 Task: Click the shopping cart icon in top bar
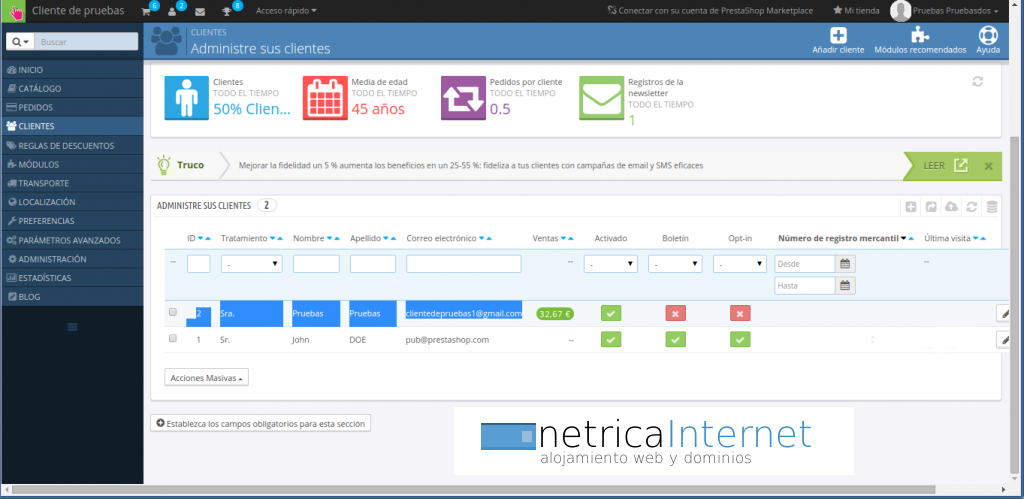click(x=147, y=11)
